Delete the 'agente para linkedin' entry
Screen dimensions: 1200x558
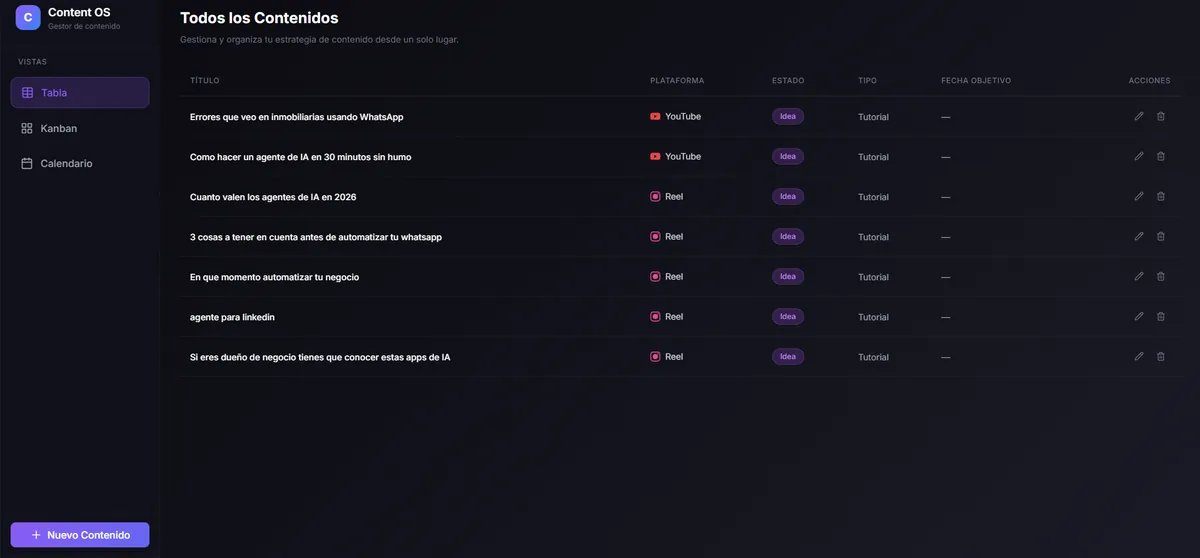click(x=1161, y=316)
